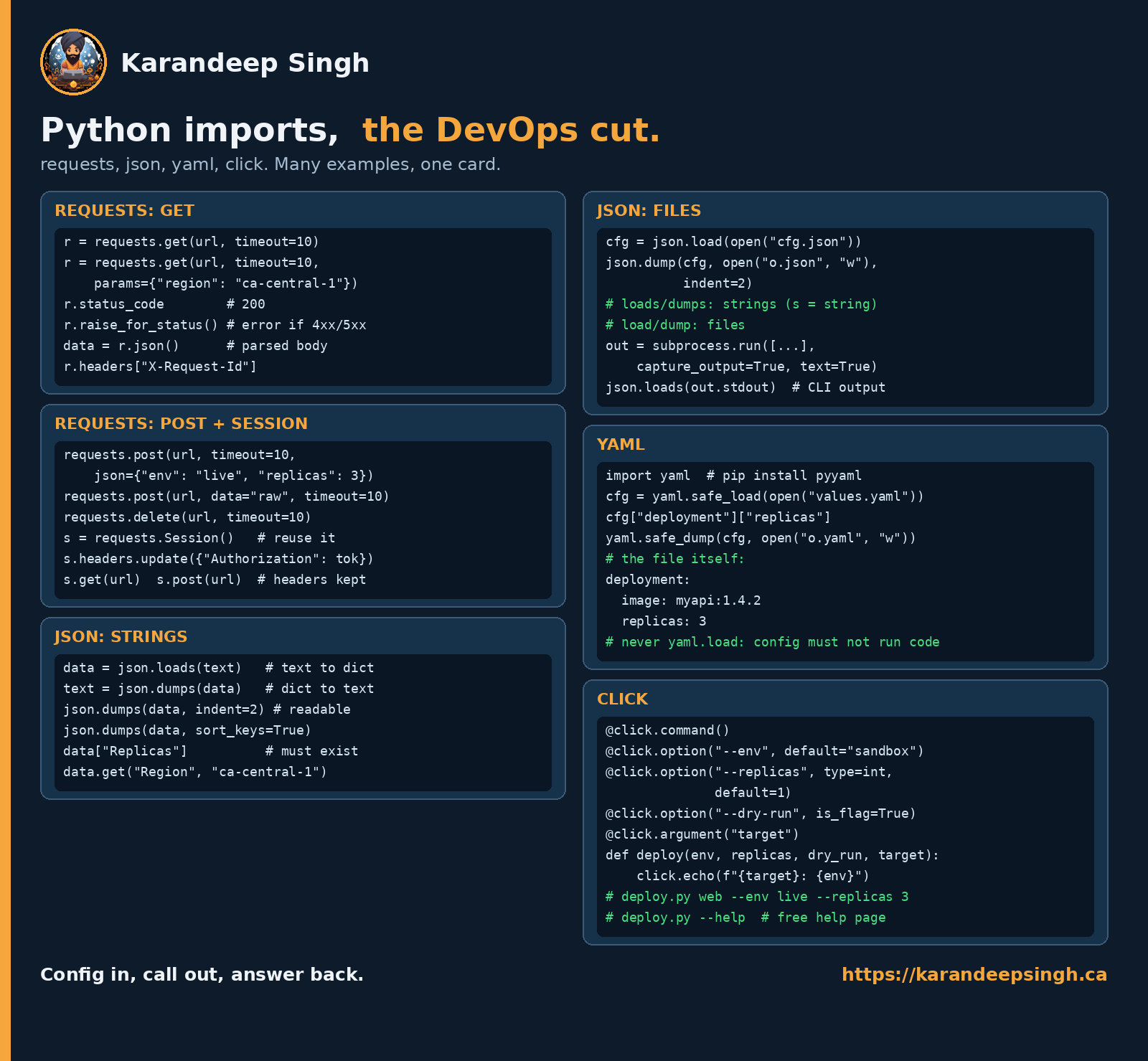Click the 'JSON: FILES' card heading
Viewport: 1148px width, 1061px height.
[649, 210]
